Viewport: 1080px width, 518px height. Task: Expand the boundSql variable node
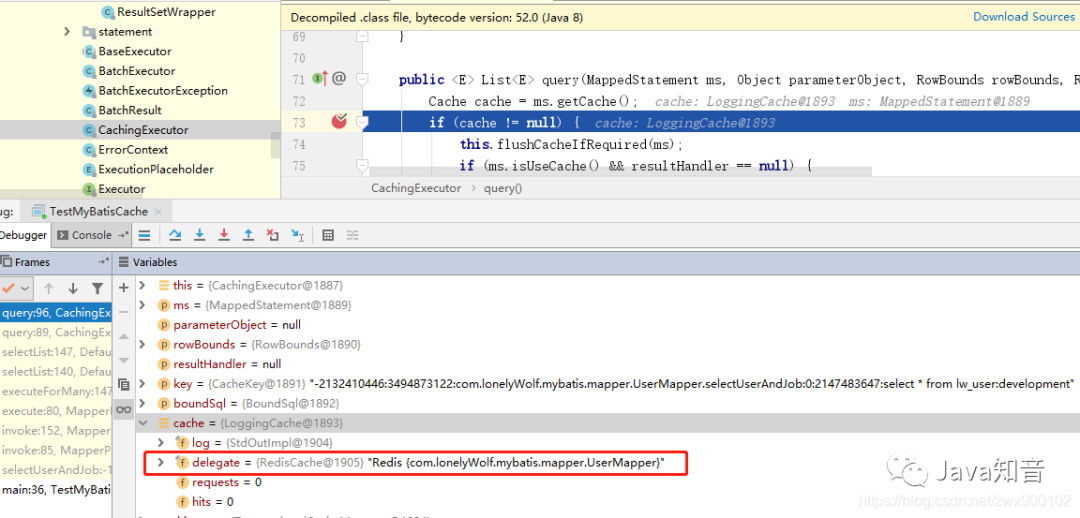pyautogui.click(x=143, y=403)
